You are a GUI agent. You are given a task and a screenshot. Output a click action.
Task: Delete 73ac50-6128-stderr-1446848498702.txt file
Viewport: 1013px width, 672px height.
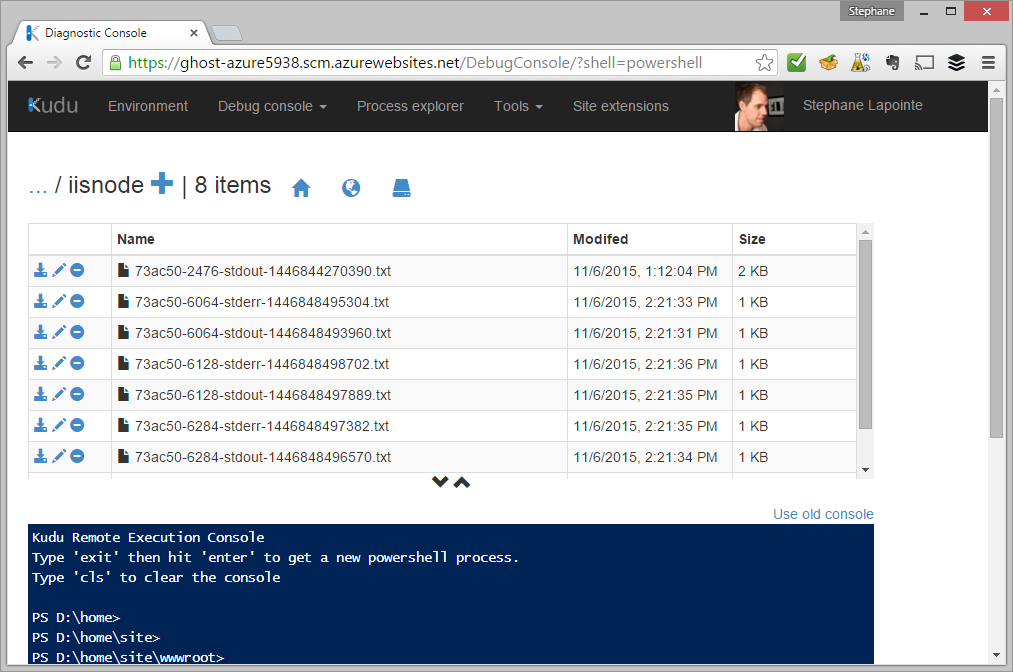click(77, 363)
